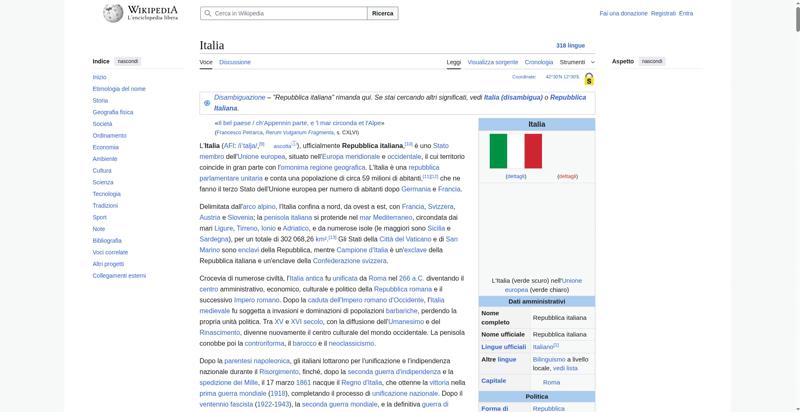Open the Disambiguazione link
800x412 pixels.
click(239, 97)
